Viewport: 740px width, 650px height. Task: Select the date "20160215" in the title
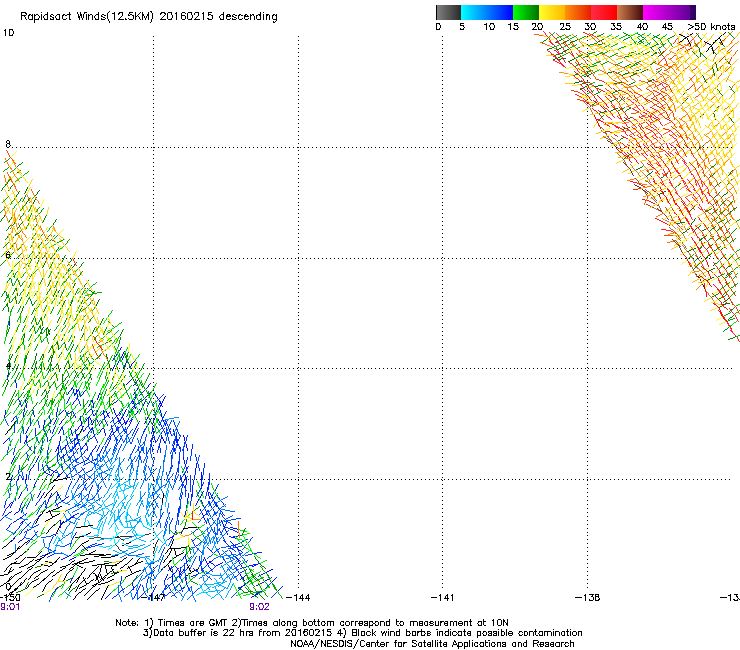click(x=186, y=16)
